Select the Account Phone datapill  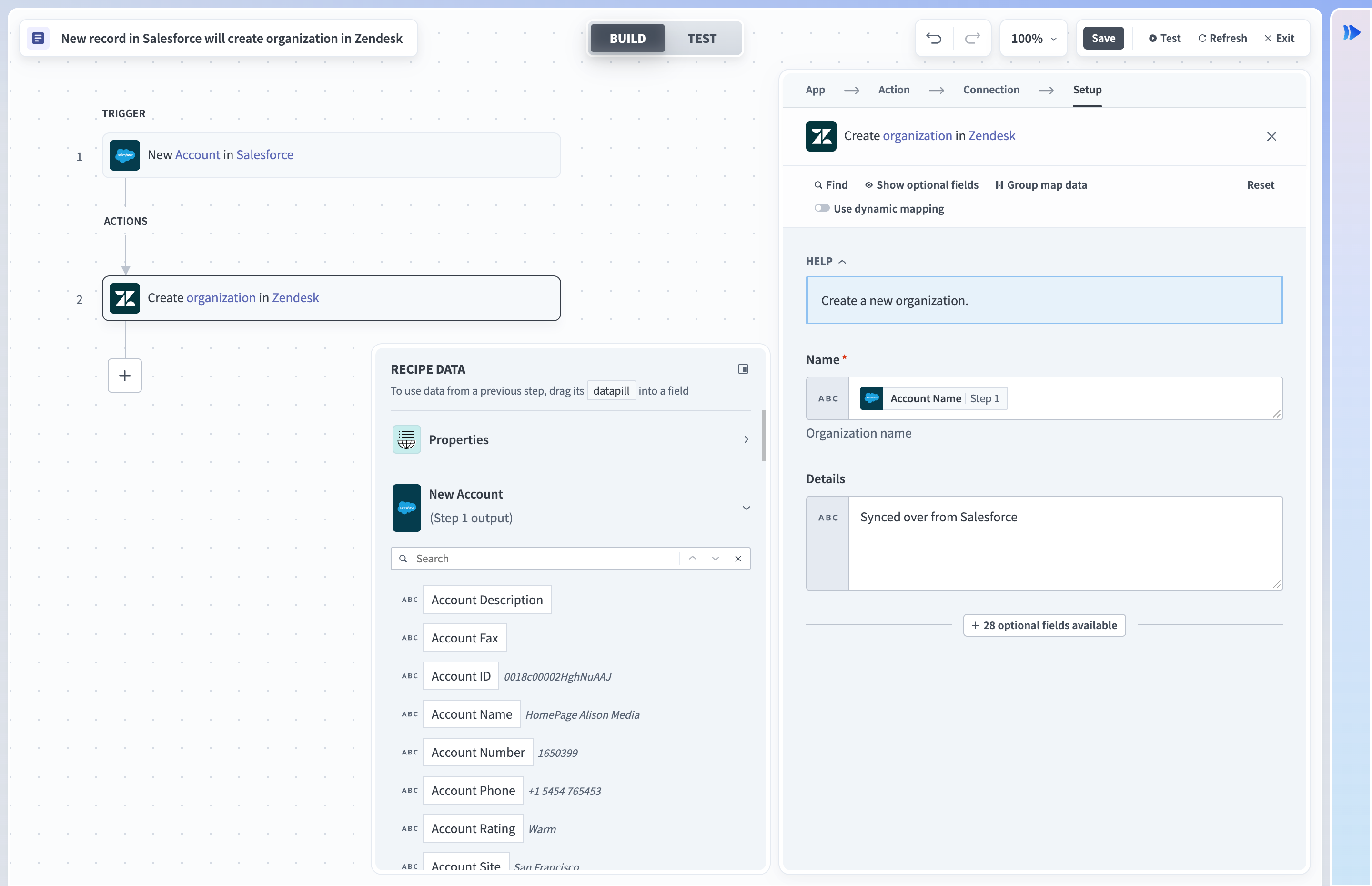pos(473,791)
